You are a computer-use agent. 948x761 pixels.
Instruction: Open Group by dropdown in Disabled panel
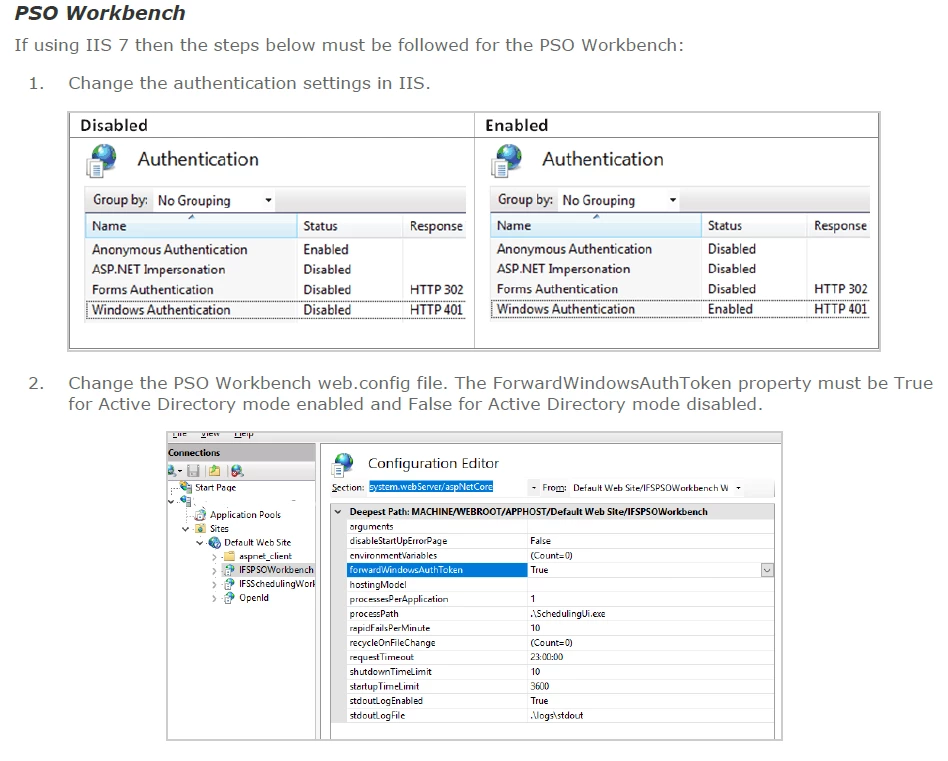(268, 200)
